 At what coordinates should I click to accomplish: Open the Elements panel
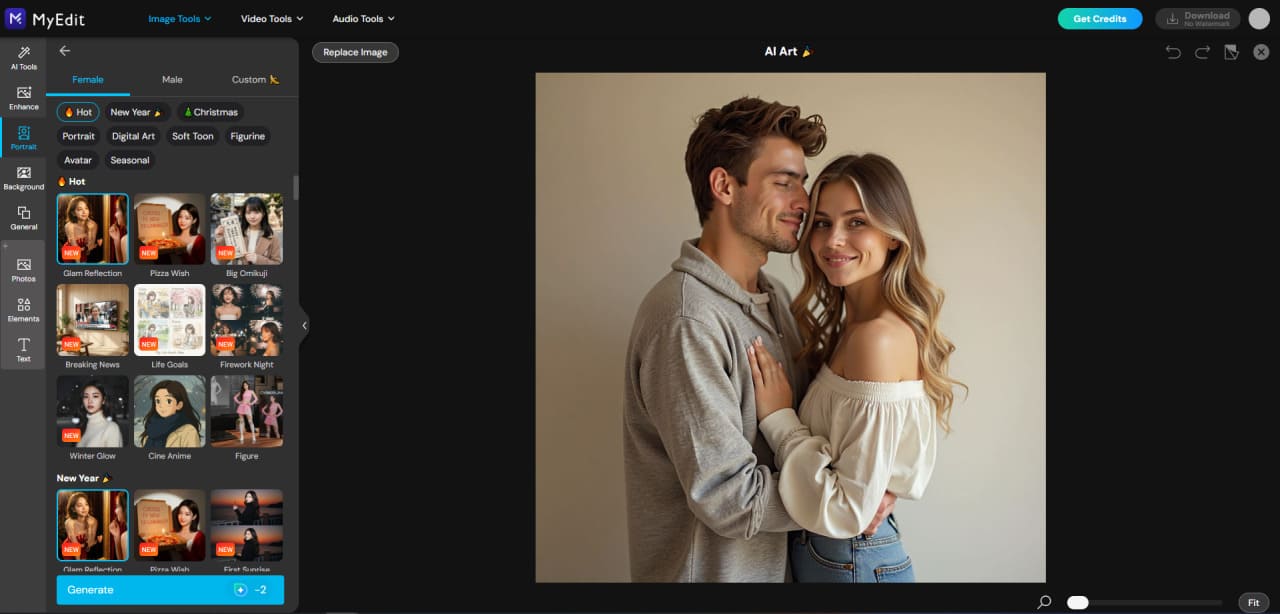coord(23,310)
